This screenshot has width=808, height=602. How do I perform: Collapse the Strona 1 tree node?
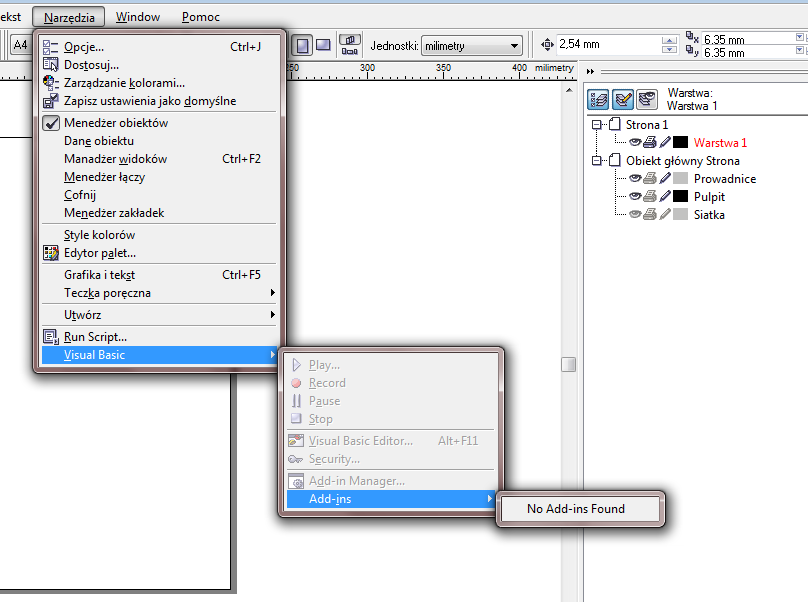pyautogui.click(x=597, y=125)
